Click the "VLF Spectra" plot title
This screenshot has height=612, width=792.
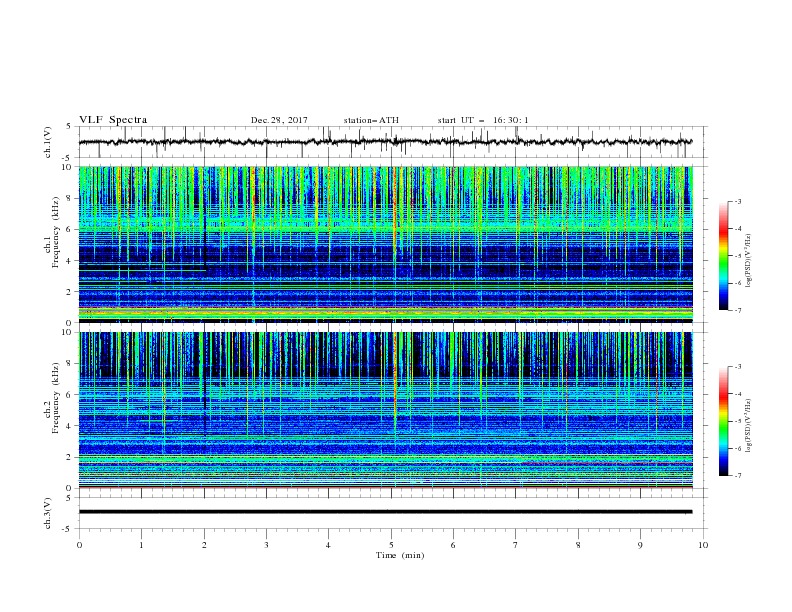coord(113,120)
